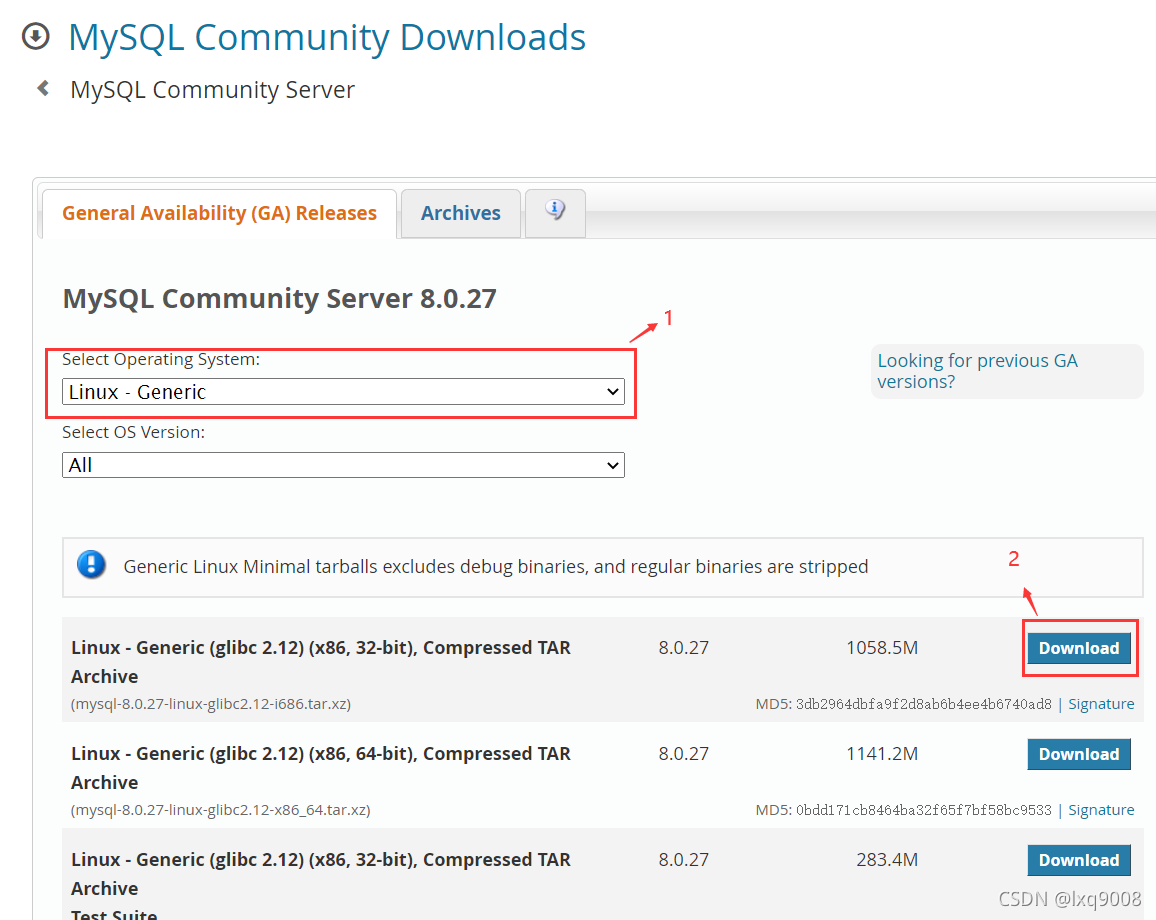Select MD5 hash 0bdd171cb8464ba32f65f7bf58bc9533
The height and width of the screenshot is (920, 1156).
point(924,810)
